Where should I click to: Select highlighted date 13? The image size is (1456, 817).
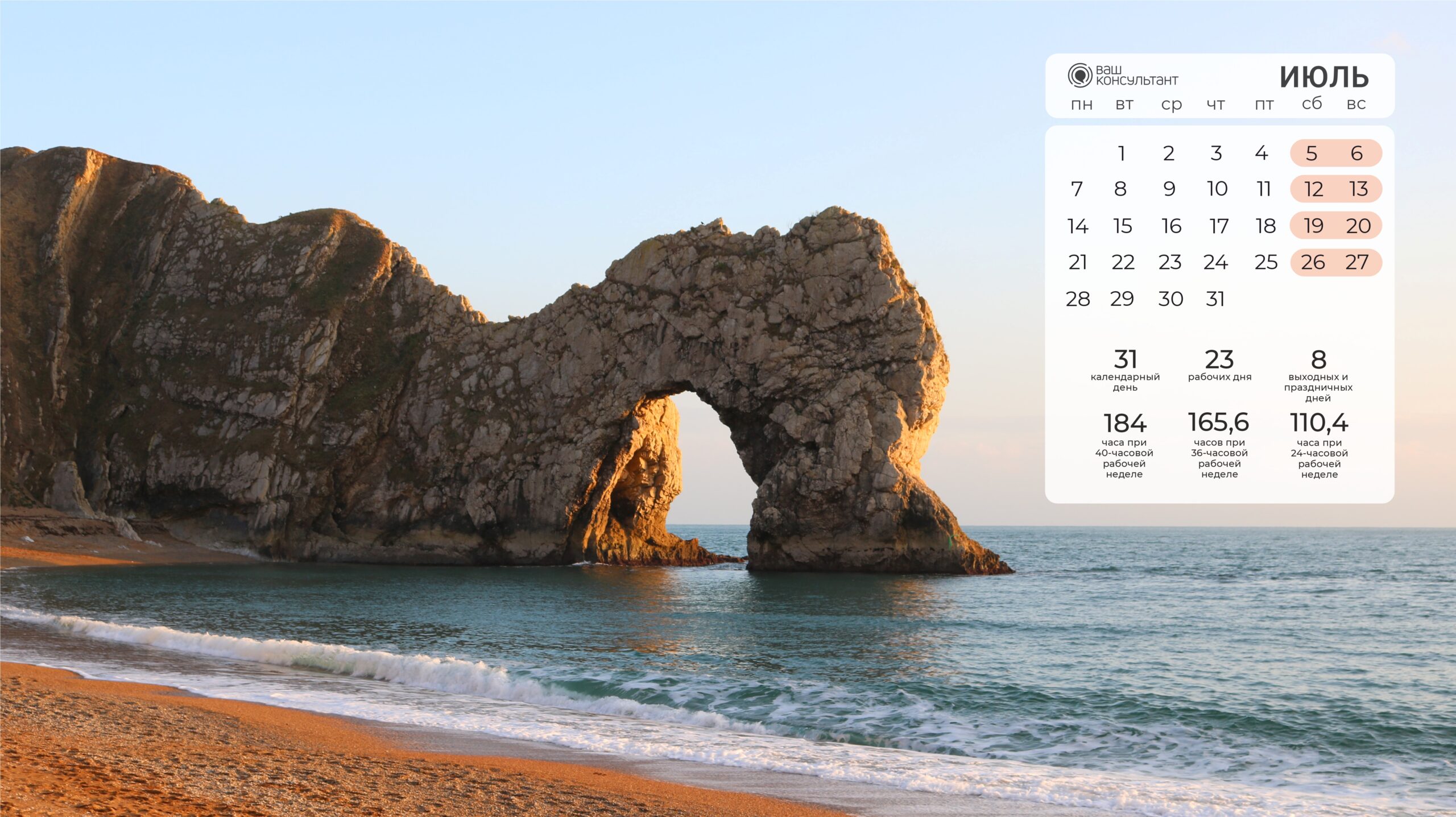coord(1359,189)
